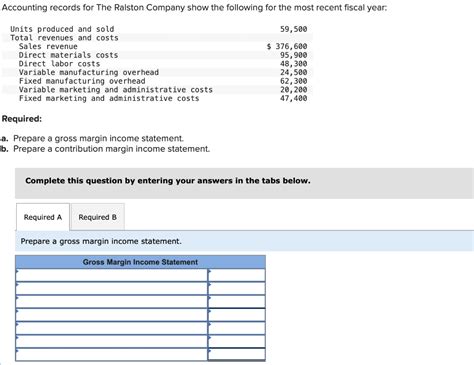Switch to the Required B tab
This screenshot has width=474, height=365.
pos(98,217)
